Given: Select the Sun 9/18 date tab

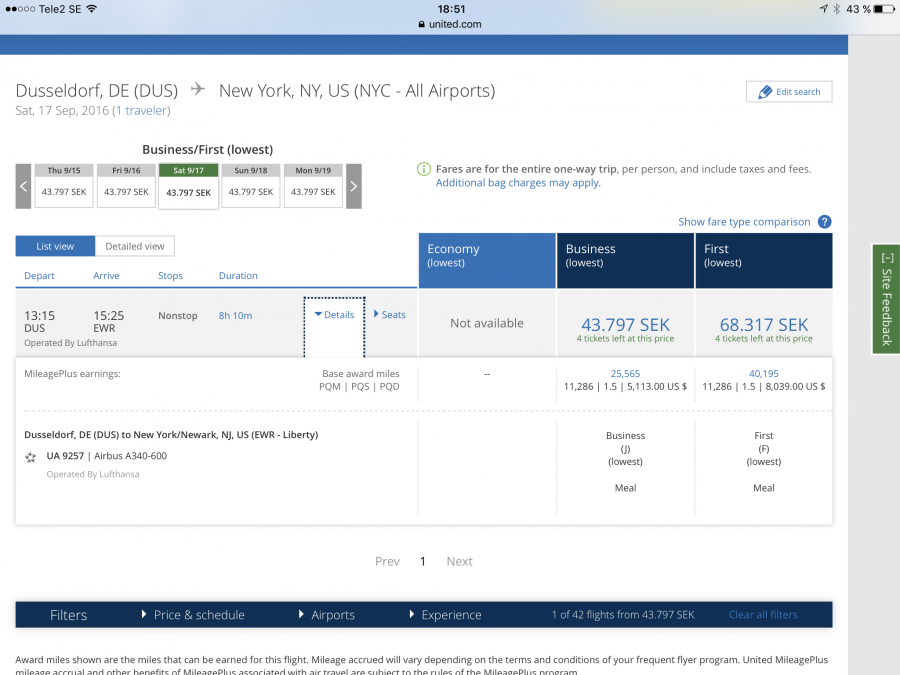Looking at the screenshot, I should (250, 186).
